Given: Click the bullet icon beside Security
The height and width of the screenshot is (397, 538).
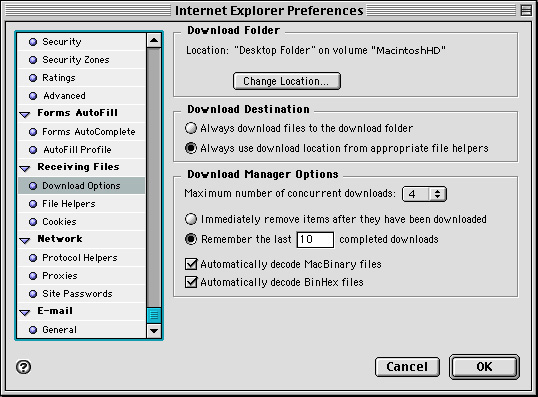Looking at the screenshot, I should click(33, 42).
